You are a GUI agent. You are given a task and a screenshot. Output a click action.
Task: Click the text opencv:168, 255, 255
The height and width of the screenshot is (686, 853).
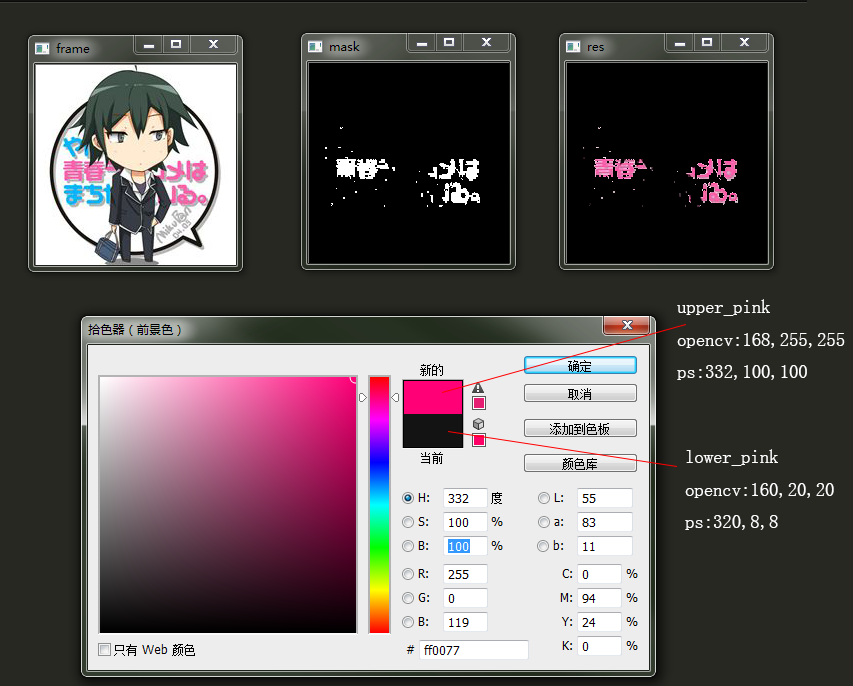761,340
